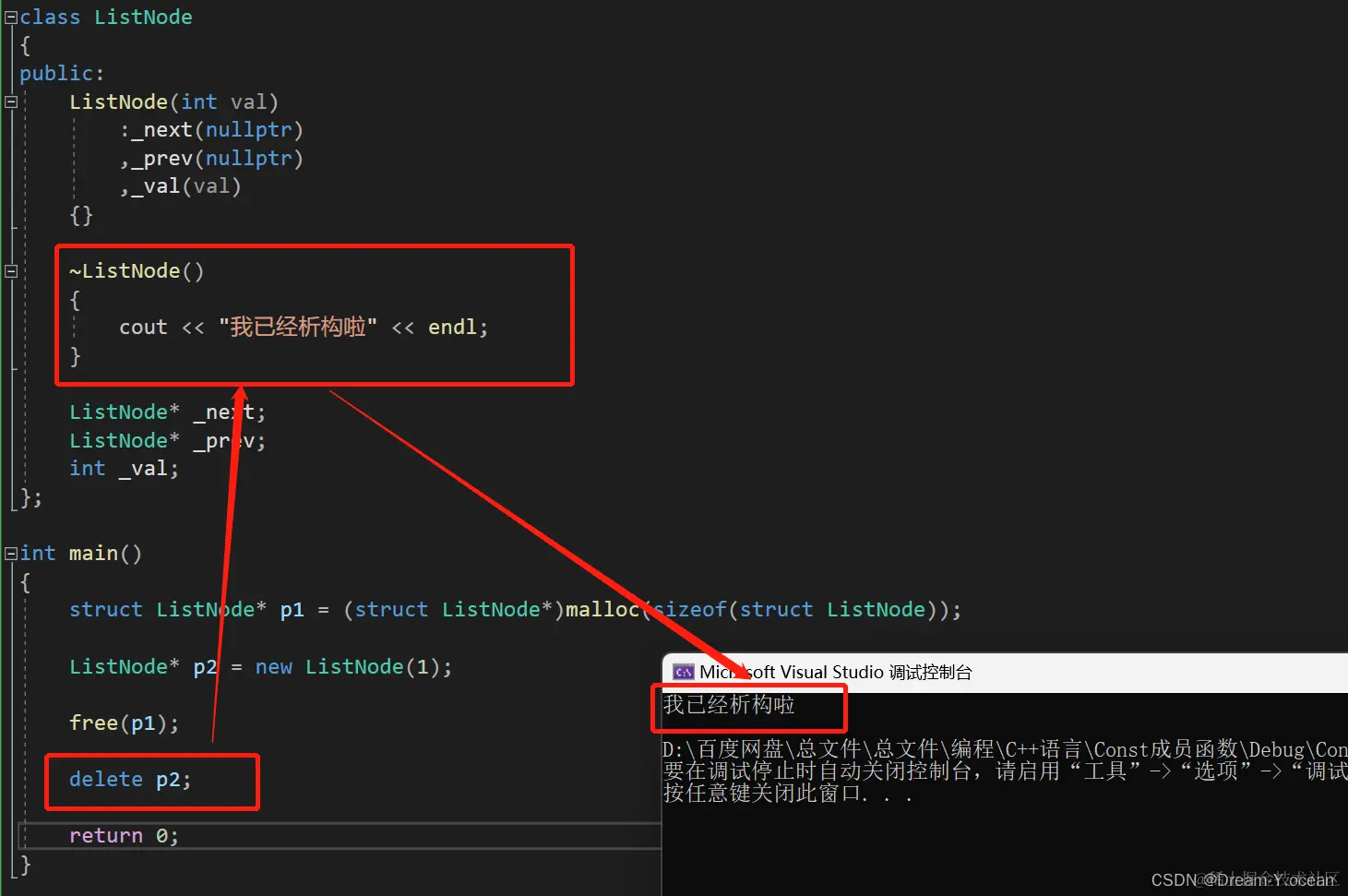Image resolution: width=1348 pixels, height=896 pixels.
Task: Click the 'public:' access specifier
Action: (x=62, y=74)
